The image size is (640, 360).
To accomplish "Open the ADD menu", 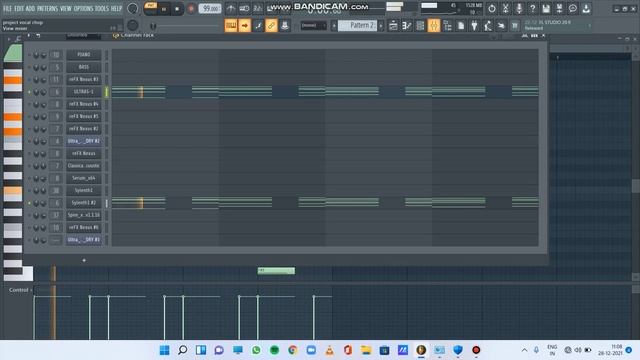I will tap(30, 8).
